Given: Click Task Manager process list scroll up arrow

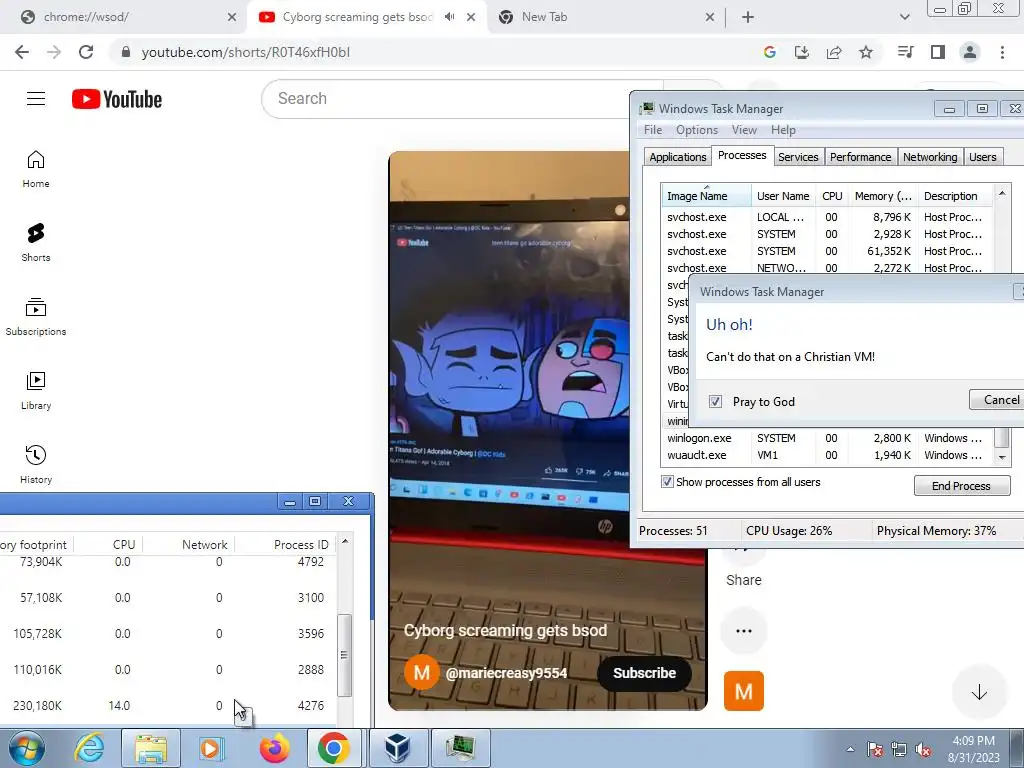Looking at the screenshot, I should click(x=1002, y=193).
